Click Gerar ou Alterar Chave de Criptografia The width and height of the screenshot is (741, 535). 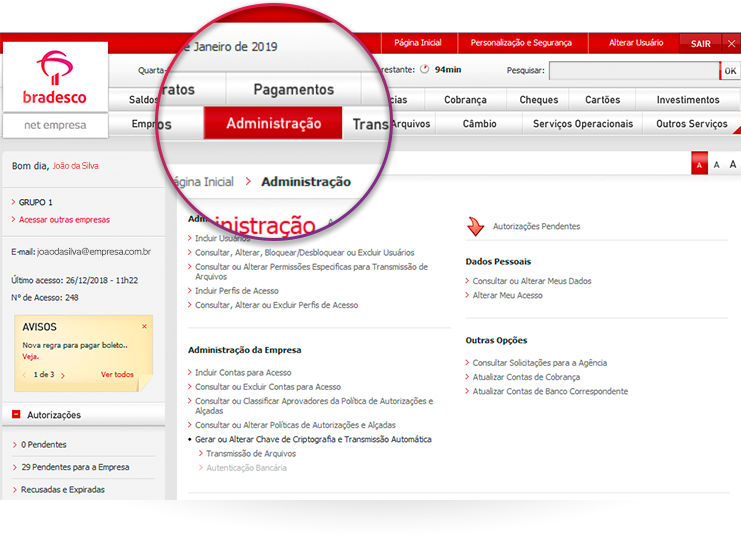click(313, 440)
